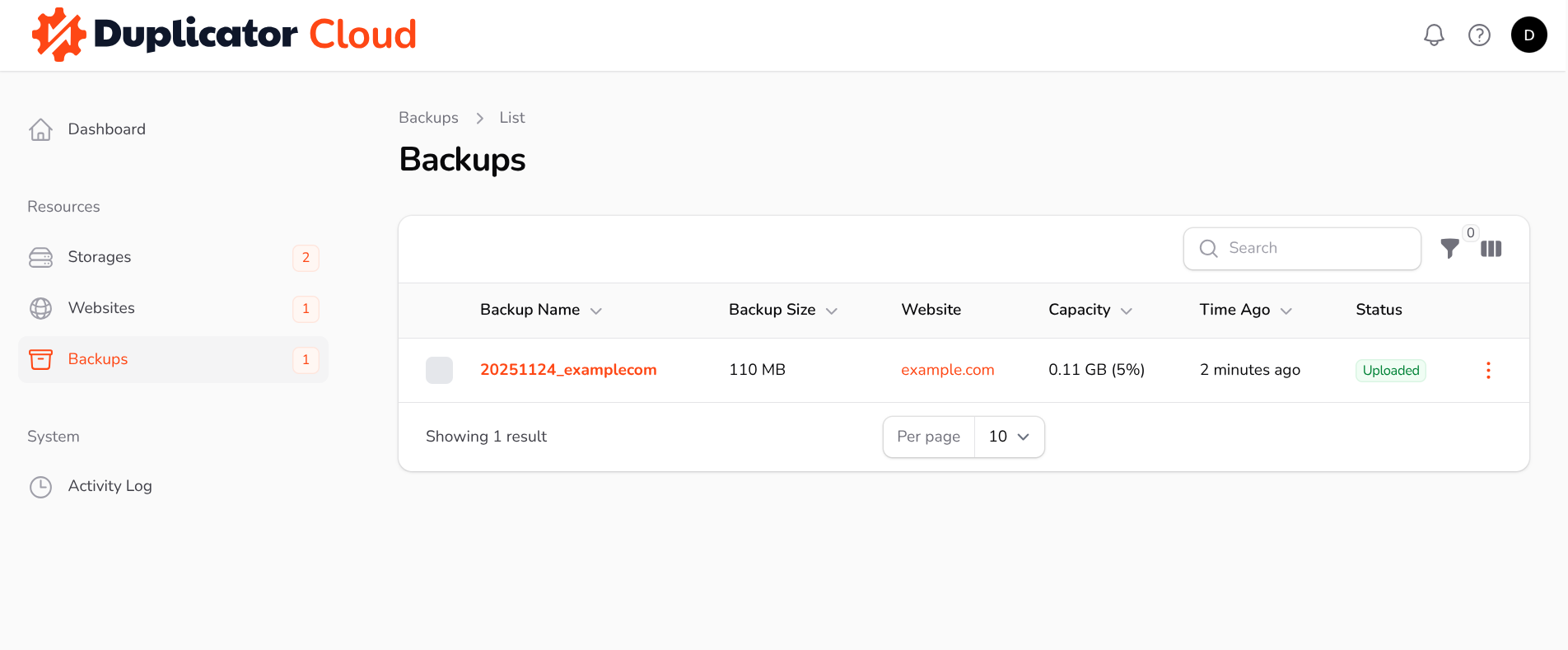Open the table filter funnel icon
1568x650 pixels.
(1449, 248)
